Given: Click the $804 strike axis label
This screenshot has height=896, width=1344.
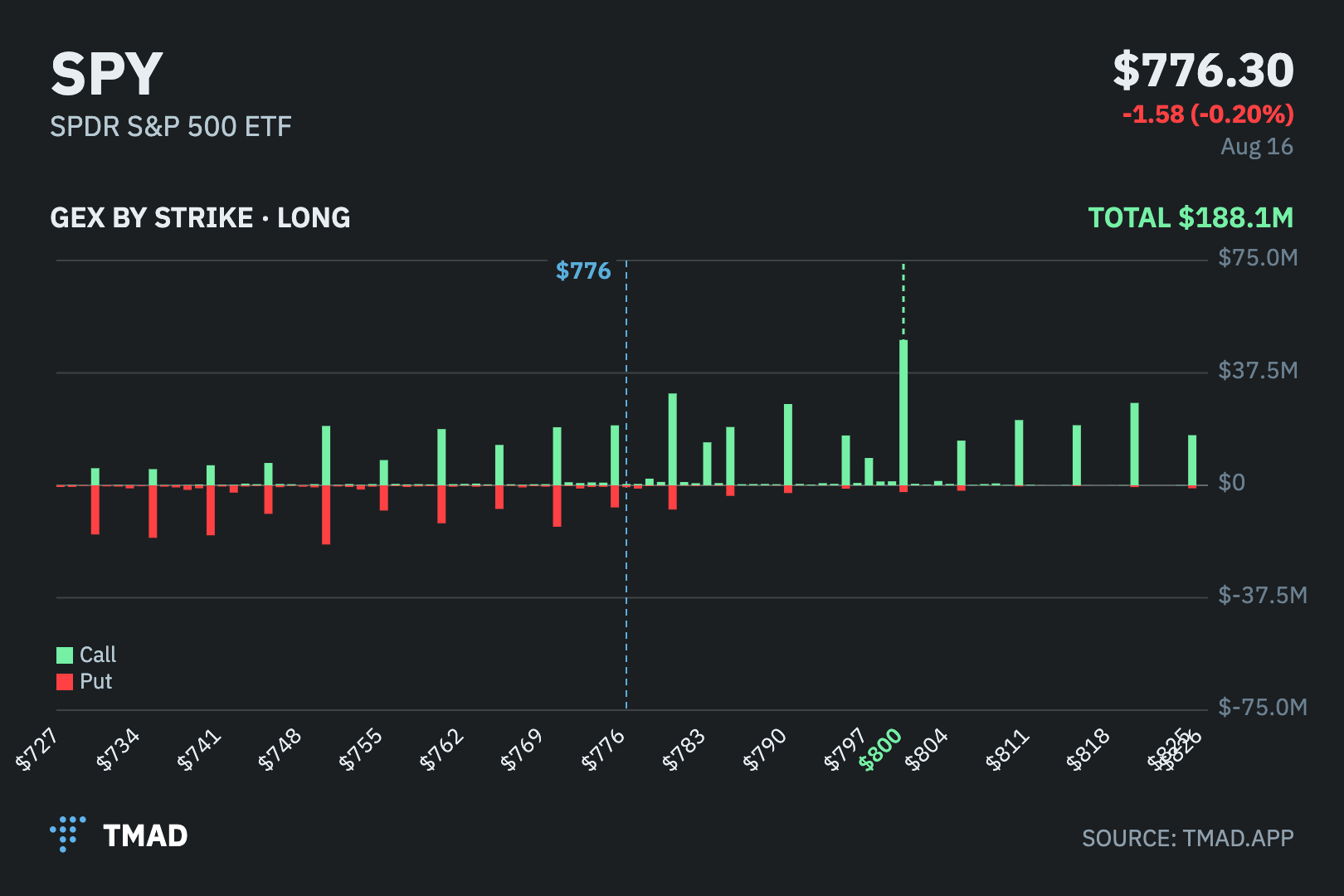Looking at the screenshot, I should pyautogui.click(x=927, y=748).
